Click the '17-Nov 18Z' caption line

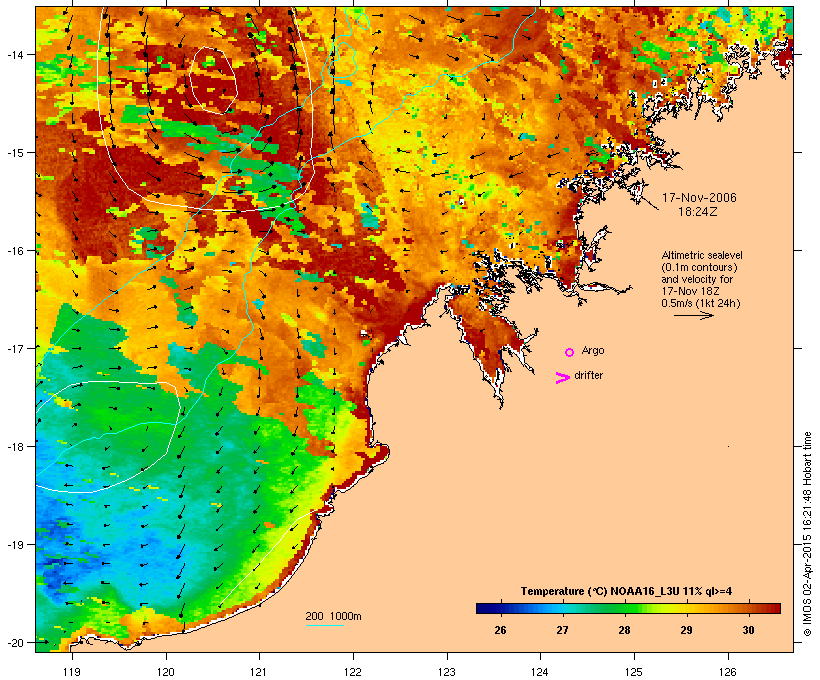coord(690,291)
